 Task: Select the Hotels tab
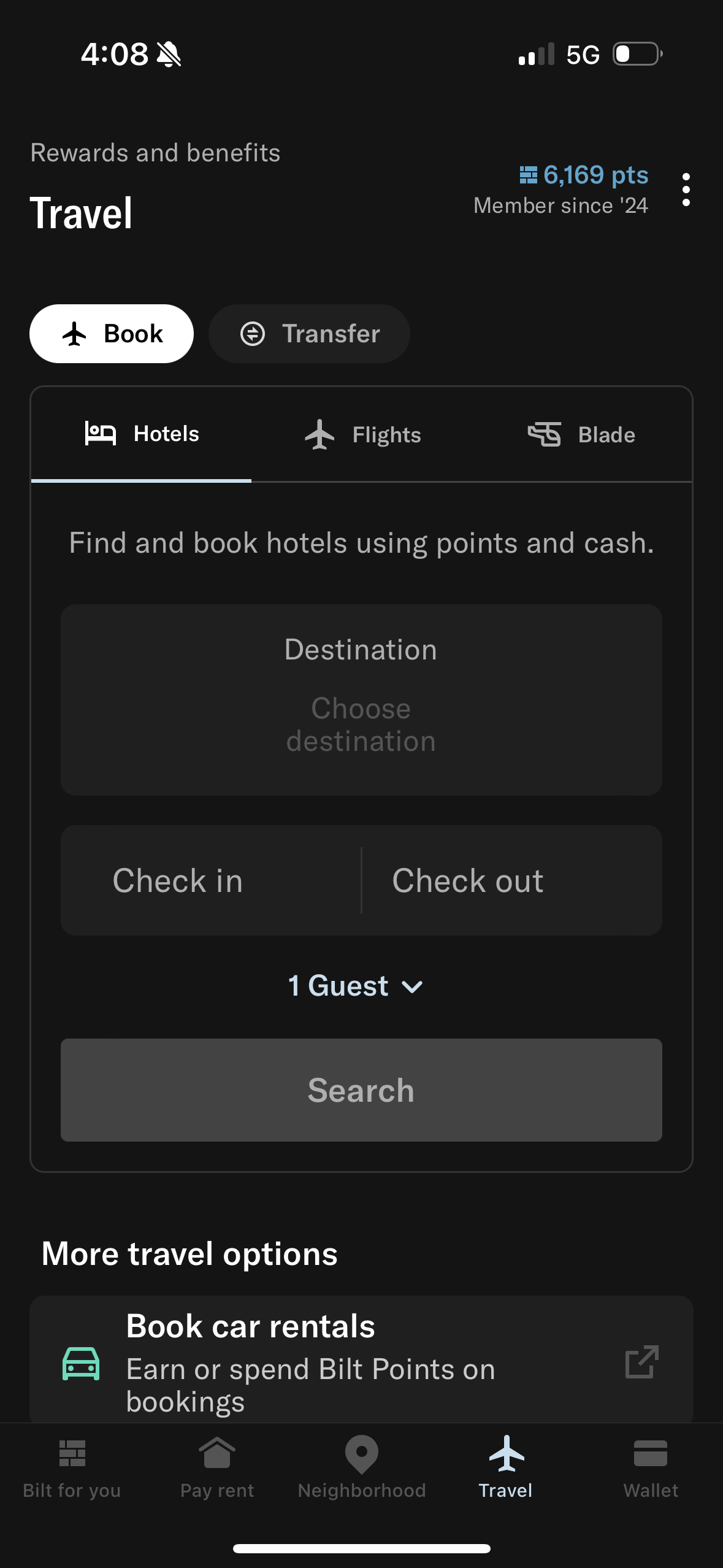click(x=142, y=434)
